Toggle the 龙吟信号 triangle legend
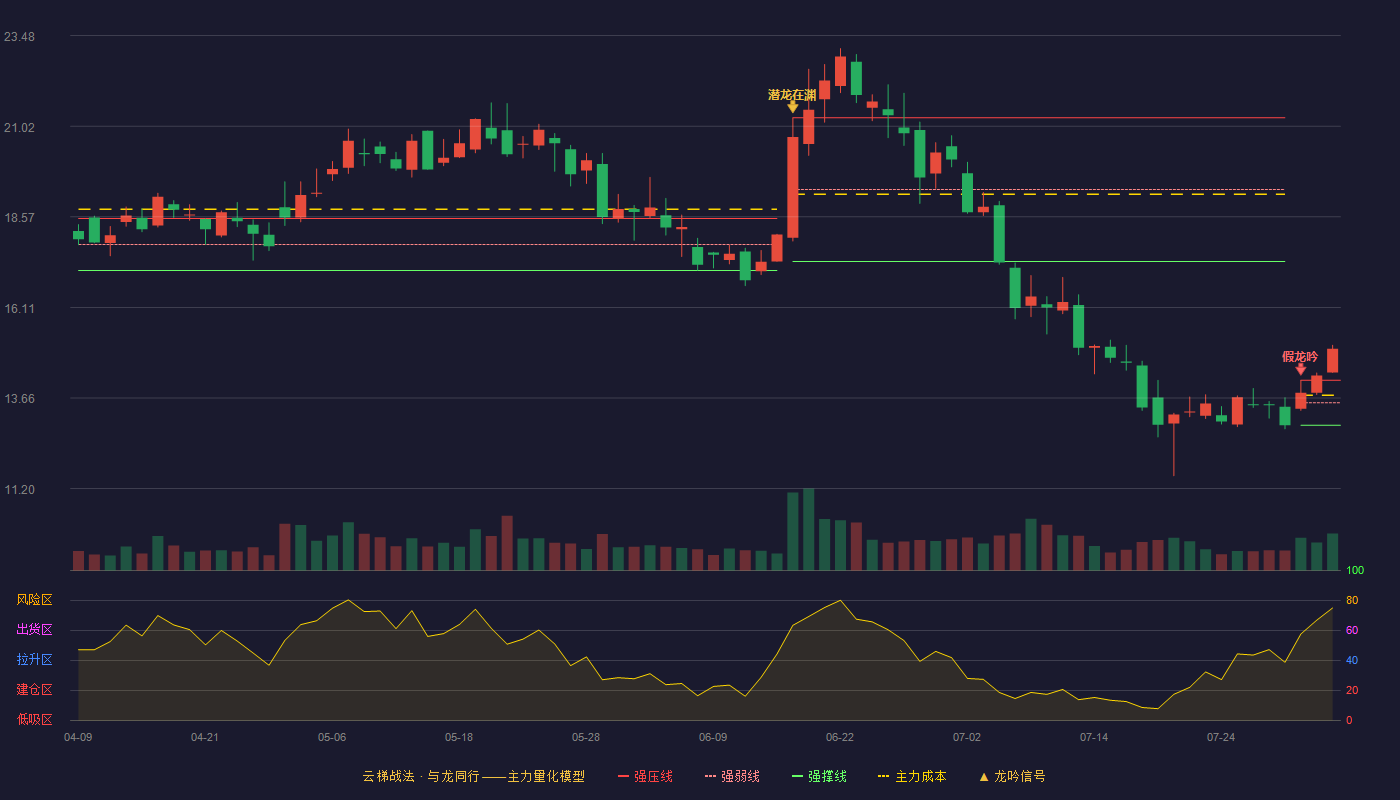Screen dimensions: 1400x800 click(x=1011, y=776)
